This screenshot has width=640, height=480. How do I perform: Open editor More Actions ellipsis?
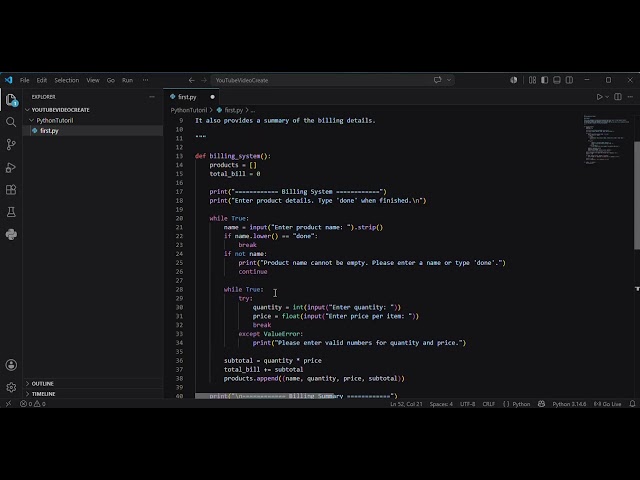coord(630,97)
